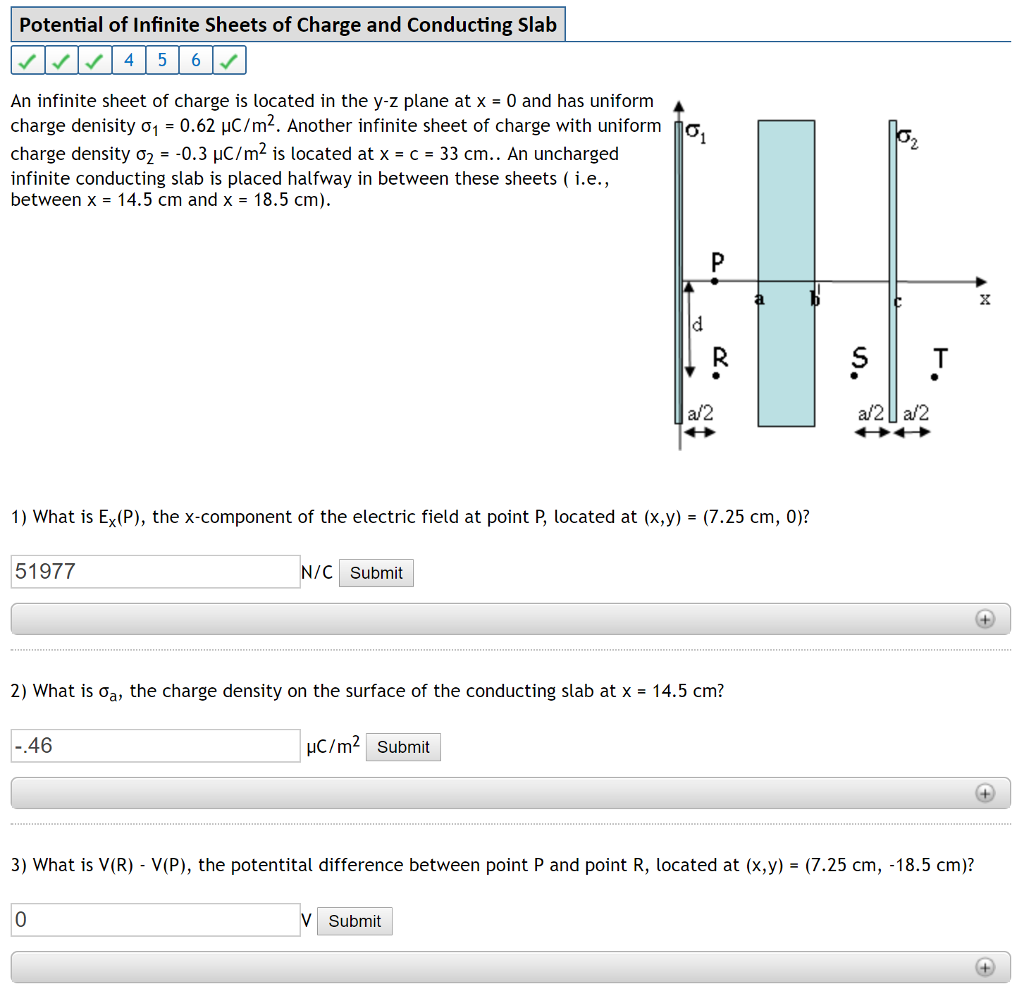The height and width of the screenshot is (996, 1024).
Task: Go to question 6 box
Action: pyautogui.click(x=196, y=61)
